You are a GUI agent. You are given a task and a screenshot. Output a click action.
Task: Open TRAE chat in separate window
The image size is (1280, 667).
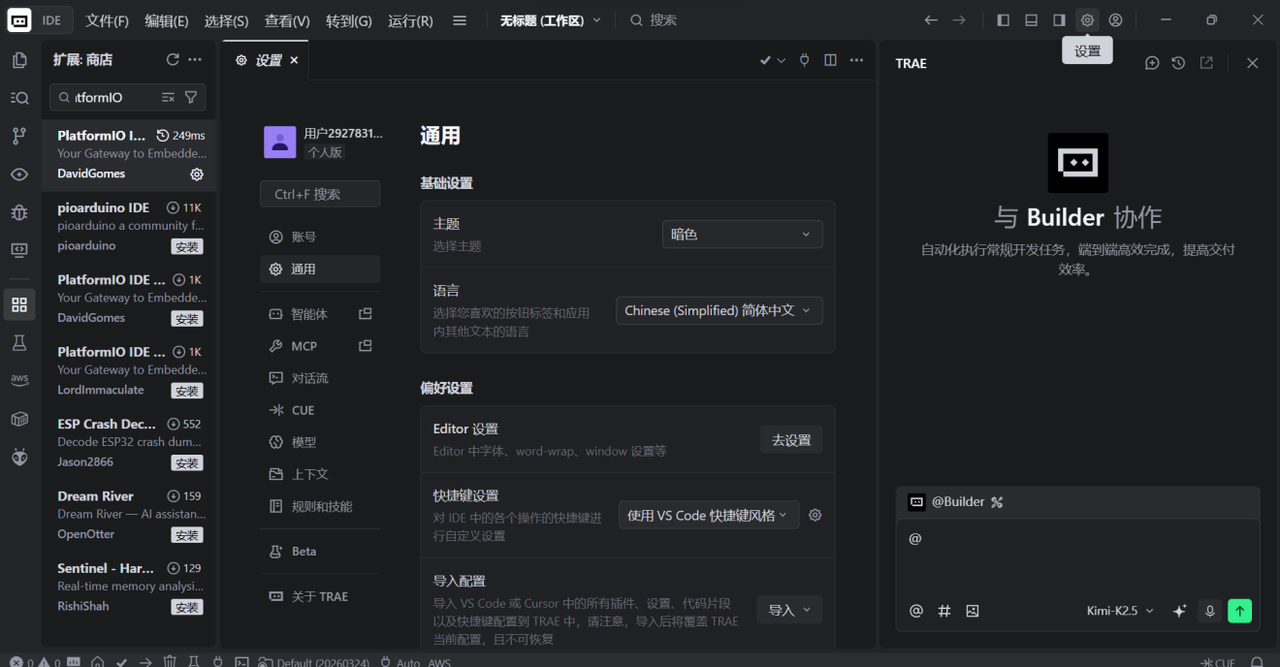[1206, 63]
